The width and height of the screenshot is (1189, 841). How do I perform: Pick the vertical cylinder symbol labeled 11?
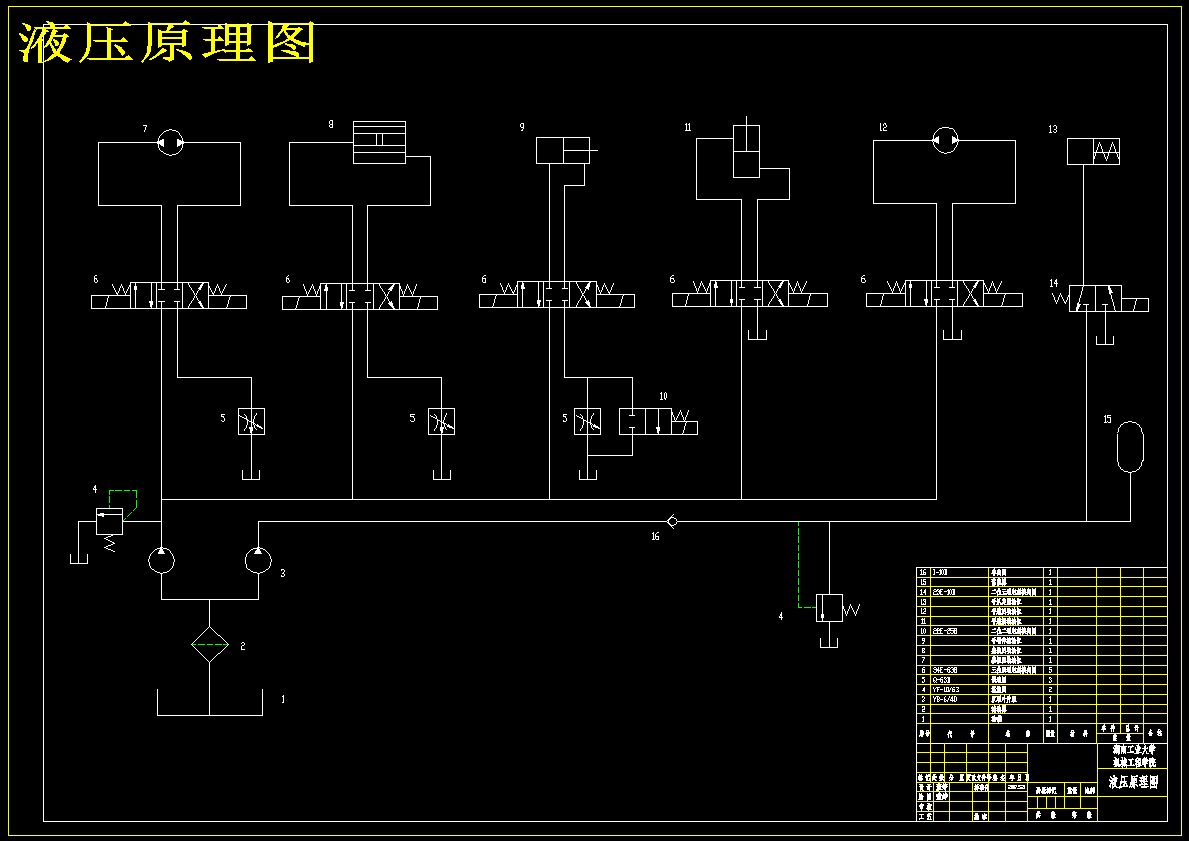click(746, 147)
